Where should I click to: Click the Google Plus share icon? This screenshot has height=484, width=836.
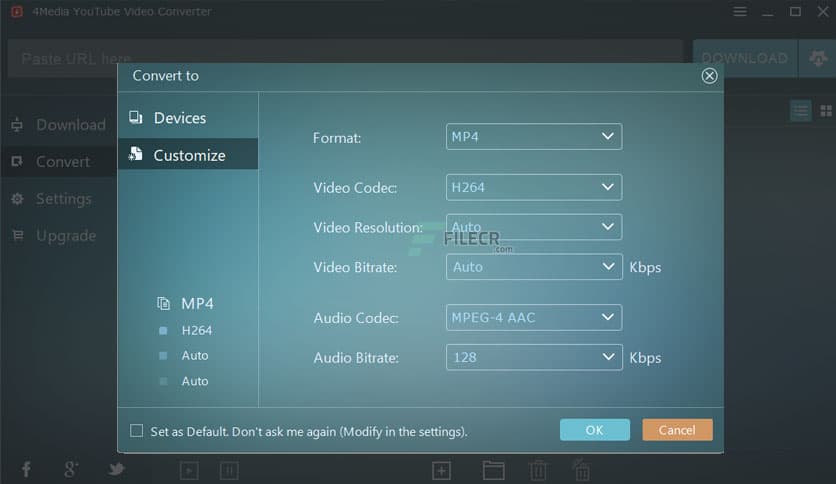[x=70, y=469]
